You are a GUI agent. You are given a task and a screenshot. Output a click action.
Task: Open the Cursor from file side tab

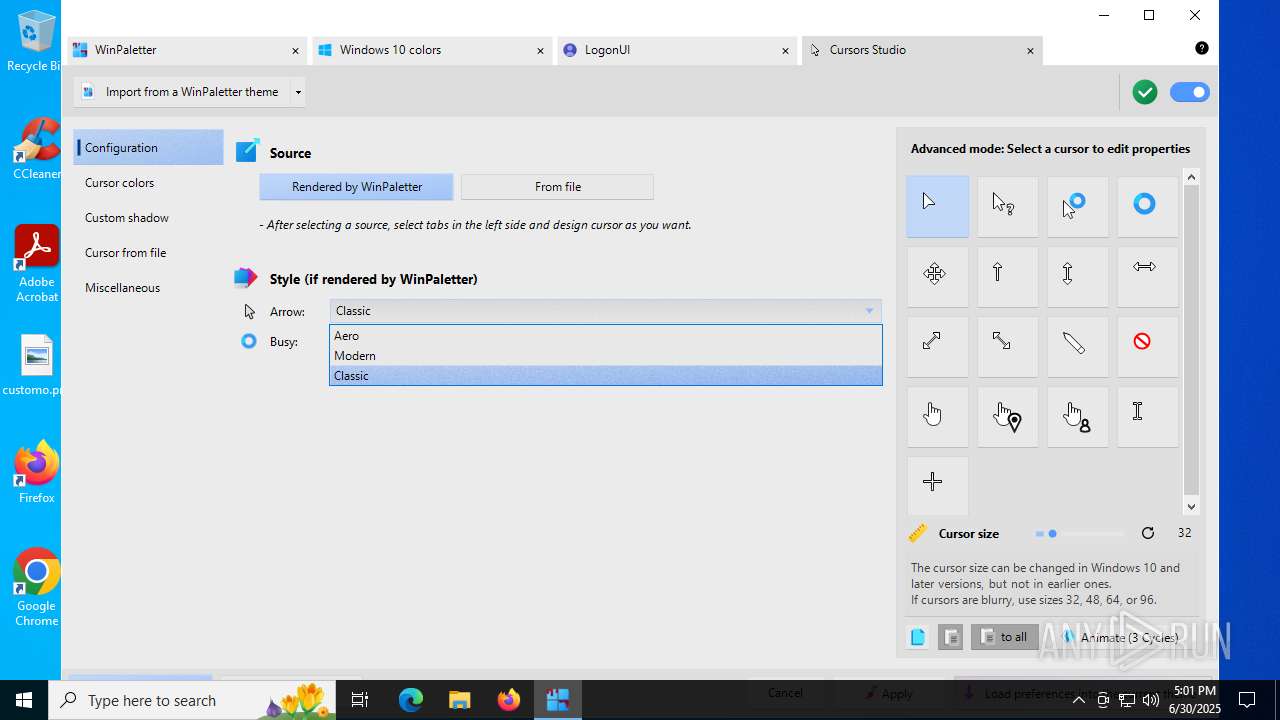tap(149, 253)
